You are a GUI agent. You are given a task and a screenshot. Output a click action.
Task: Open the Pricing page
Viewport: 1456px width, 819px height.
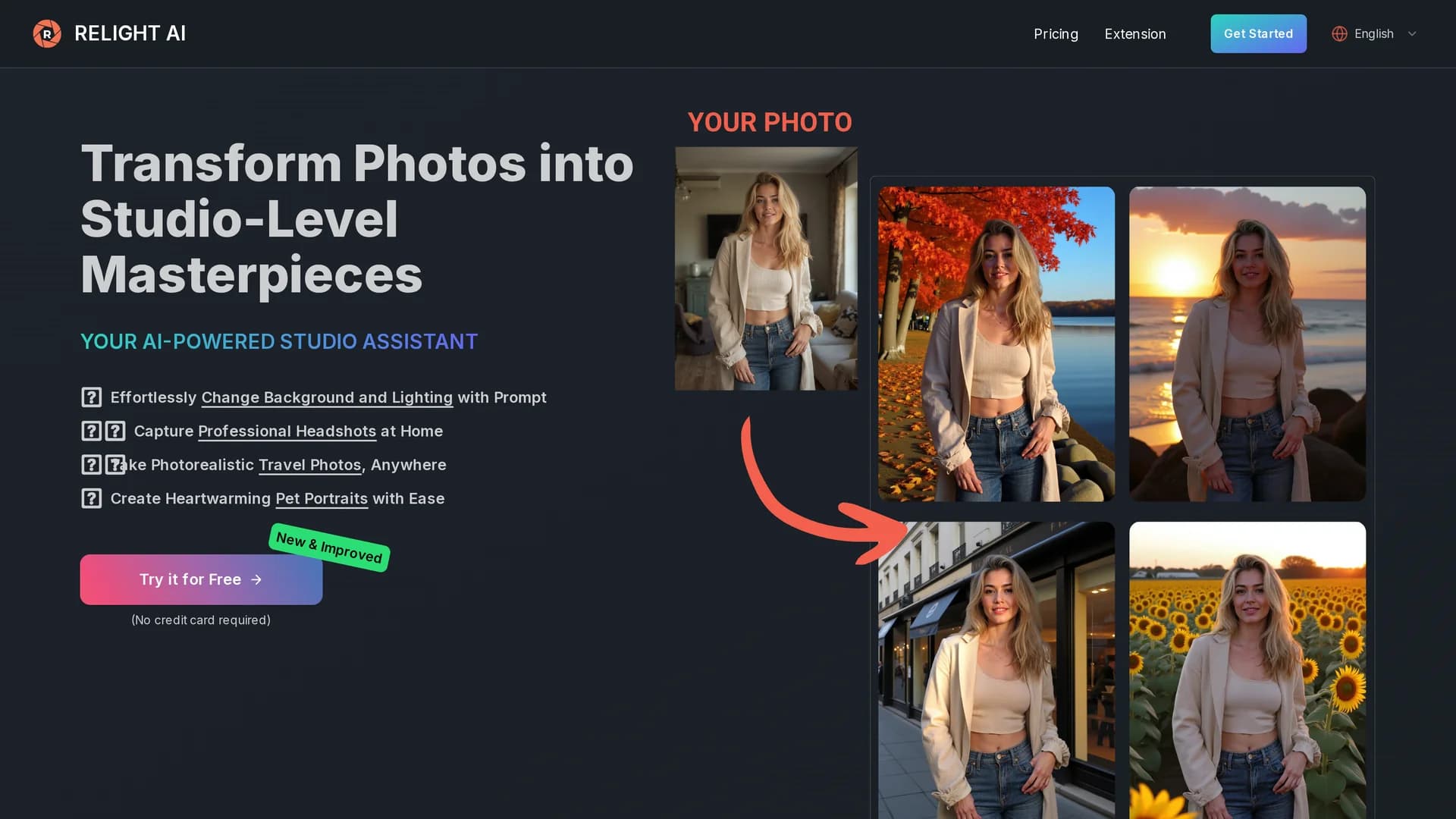tap(1056, 33)
